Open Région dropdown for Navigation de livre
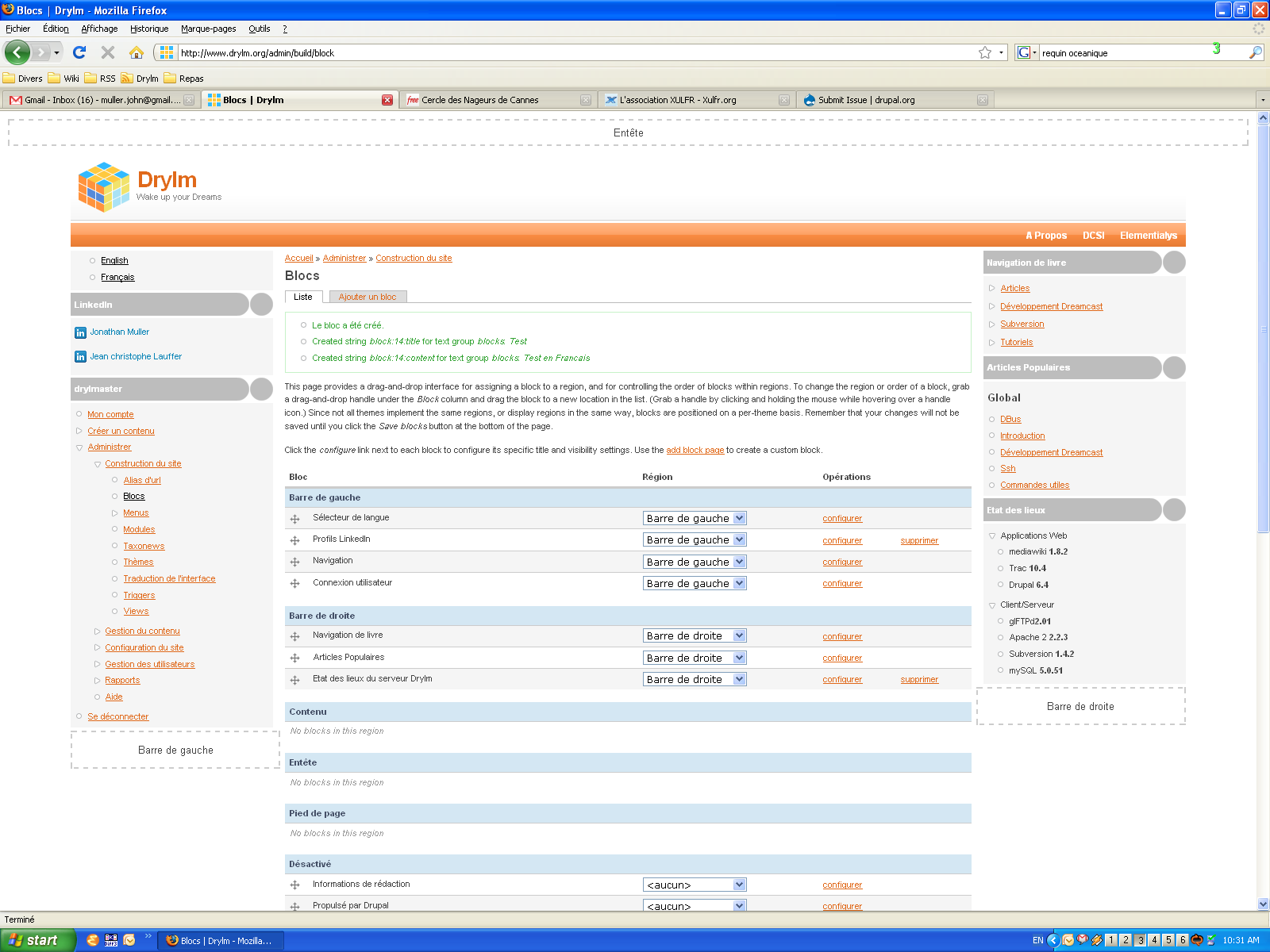1270x952 pixels. pos(695,635)
